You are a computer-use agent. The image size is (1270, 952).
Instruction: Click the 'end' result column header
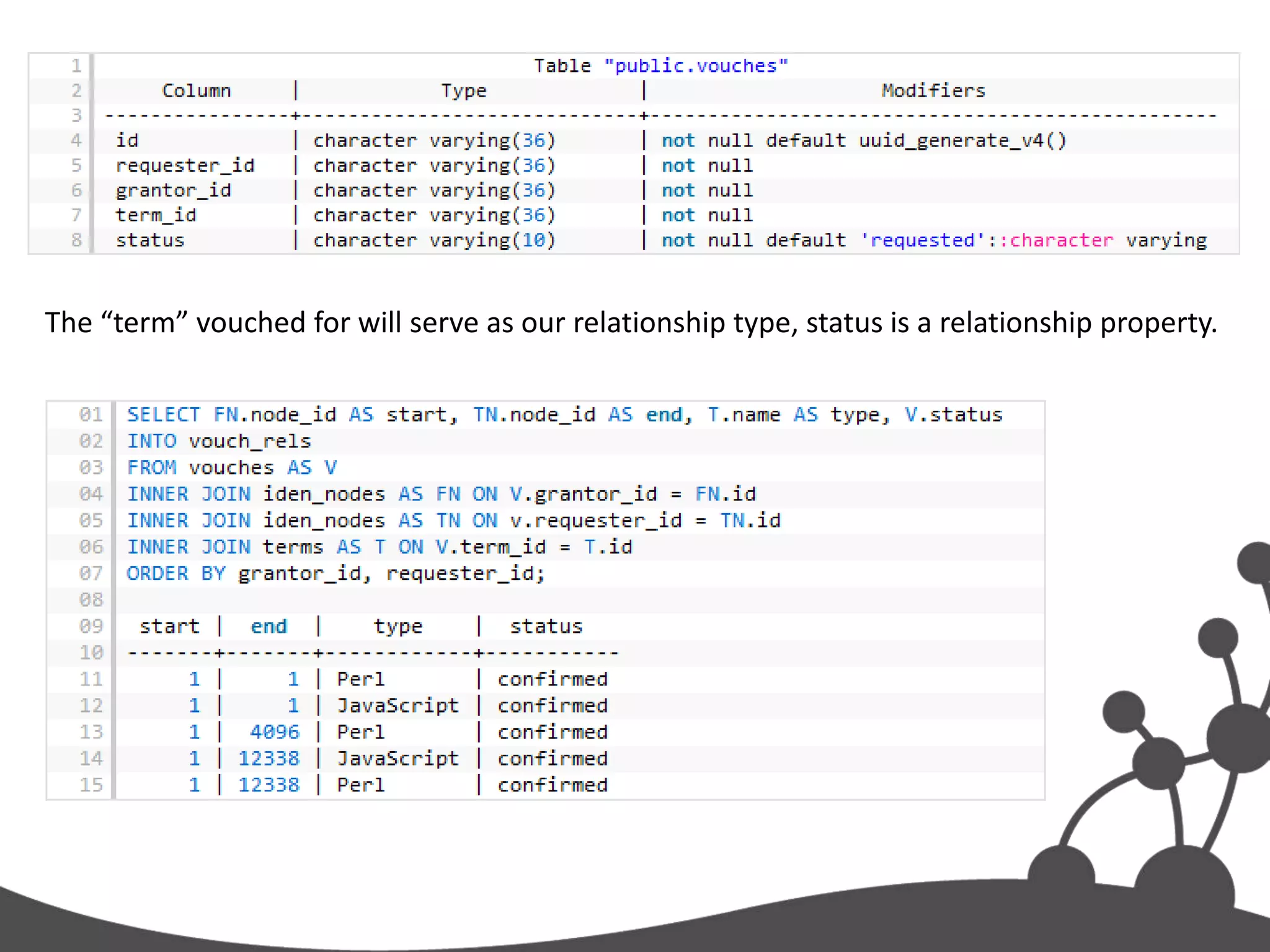269,627
